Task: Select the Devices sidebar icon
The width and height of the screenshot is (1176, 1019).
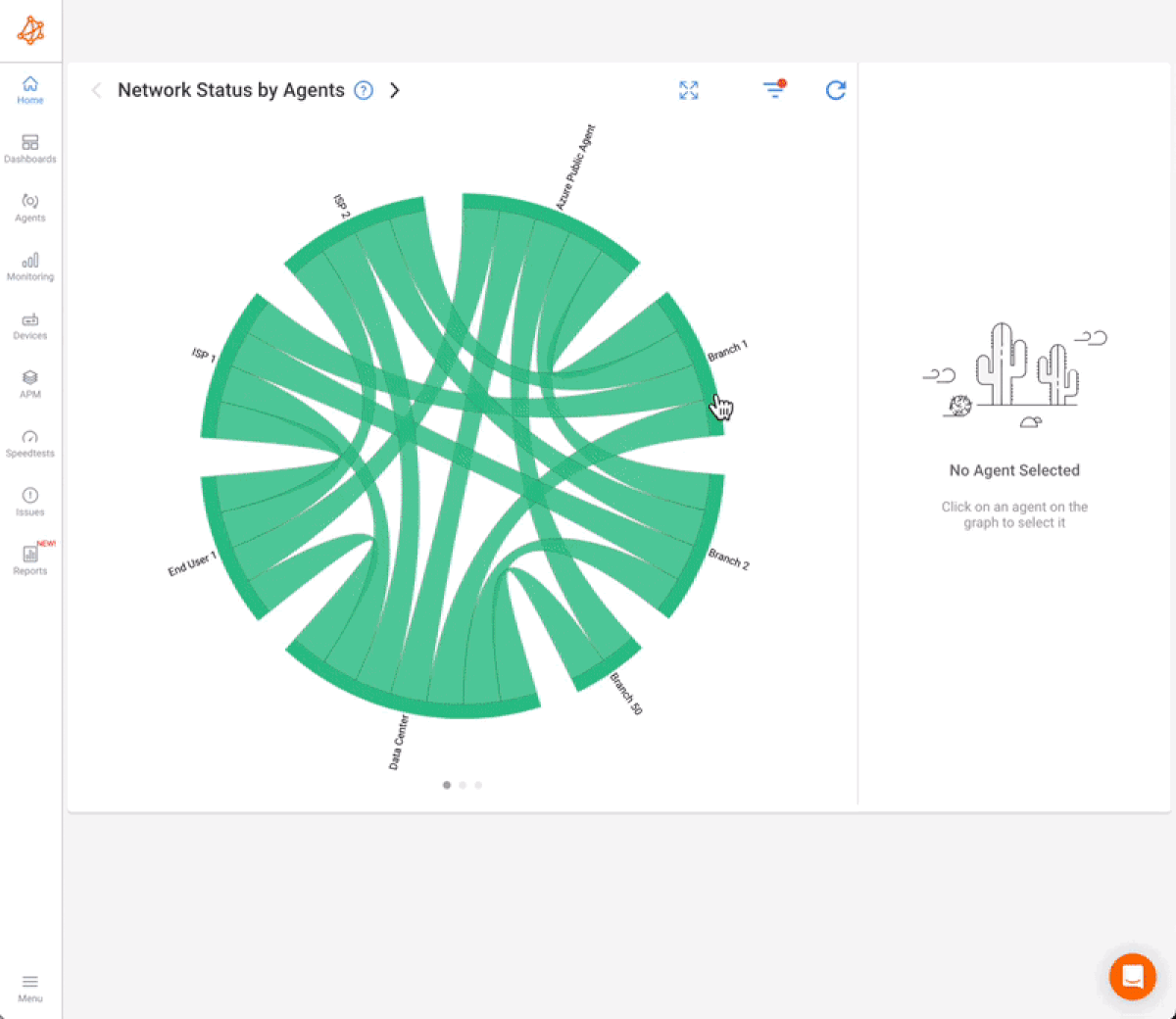Action: click(29, 325)
